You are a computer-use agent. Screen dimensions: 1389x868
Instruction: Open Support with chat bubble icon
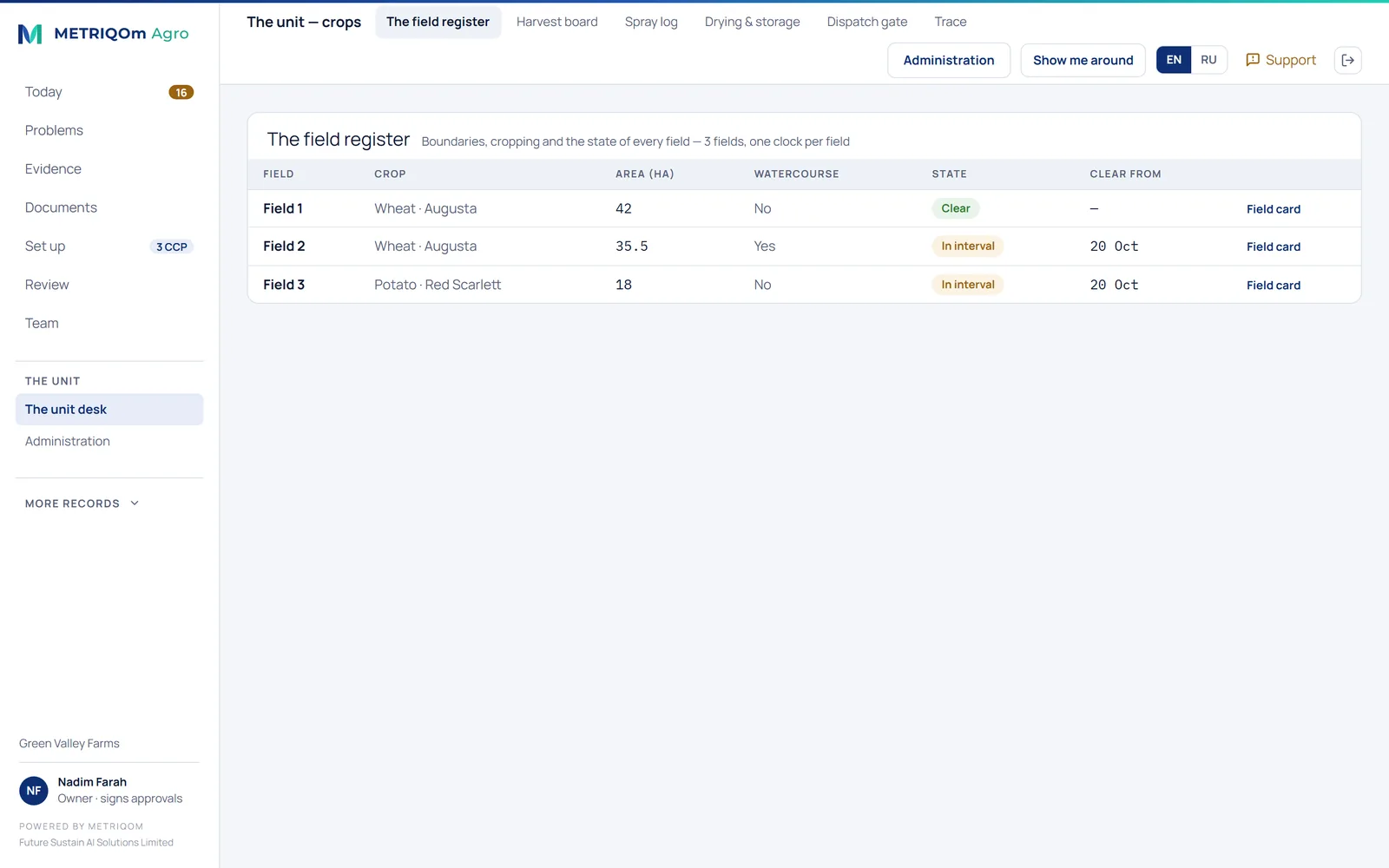coord(1280,60)
